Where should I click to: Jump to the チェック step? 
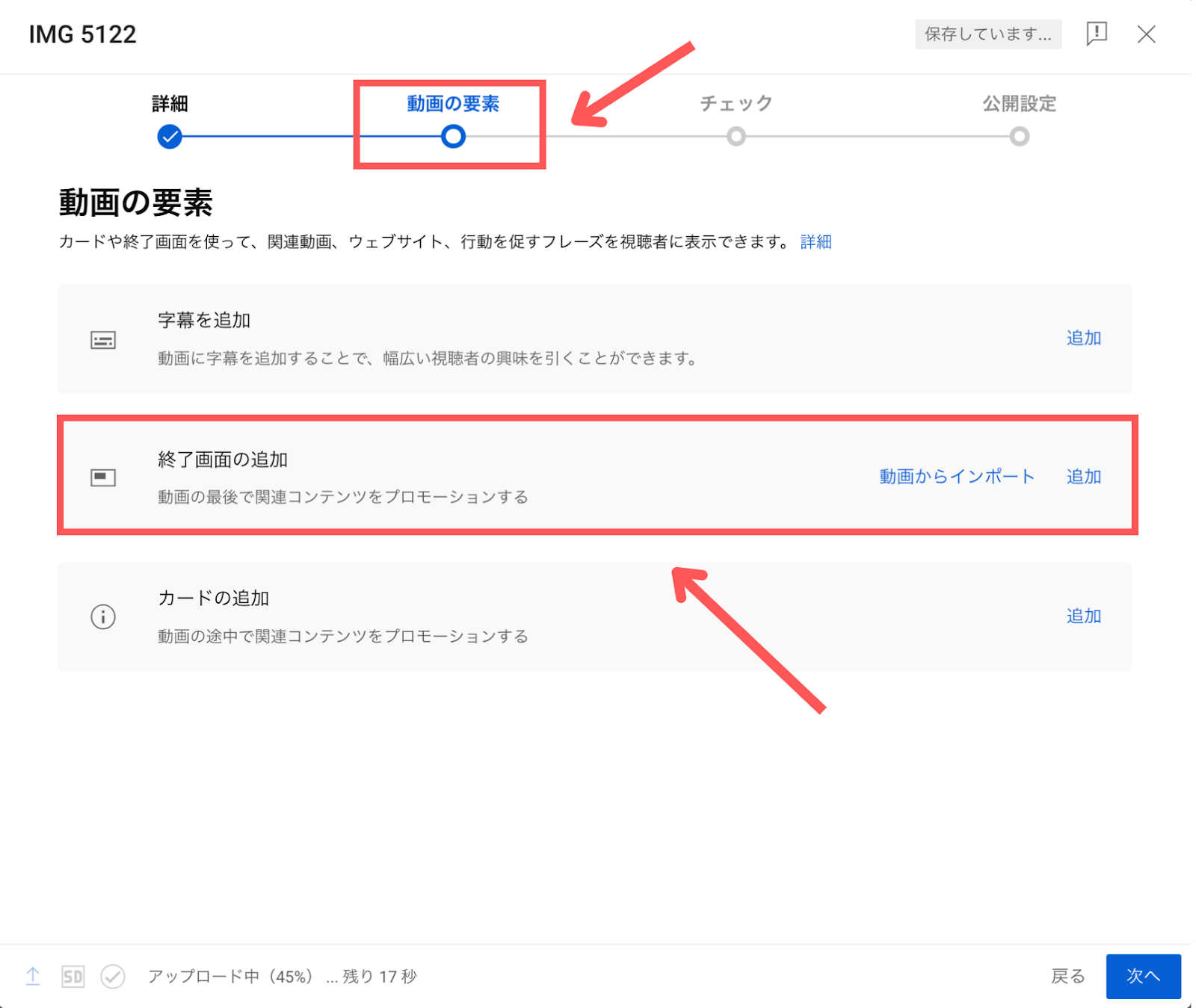click(736, 104)
